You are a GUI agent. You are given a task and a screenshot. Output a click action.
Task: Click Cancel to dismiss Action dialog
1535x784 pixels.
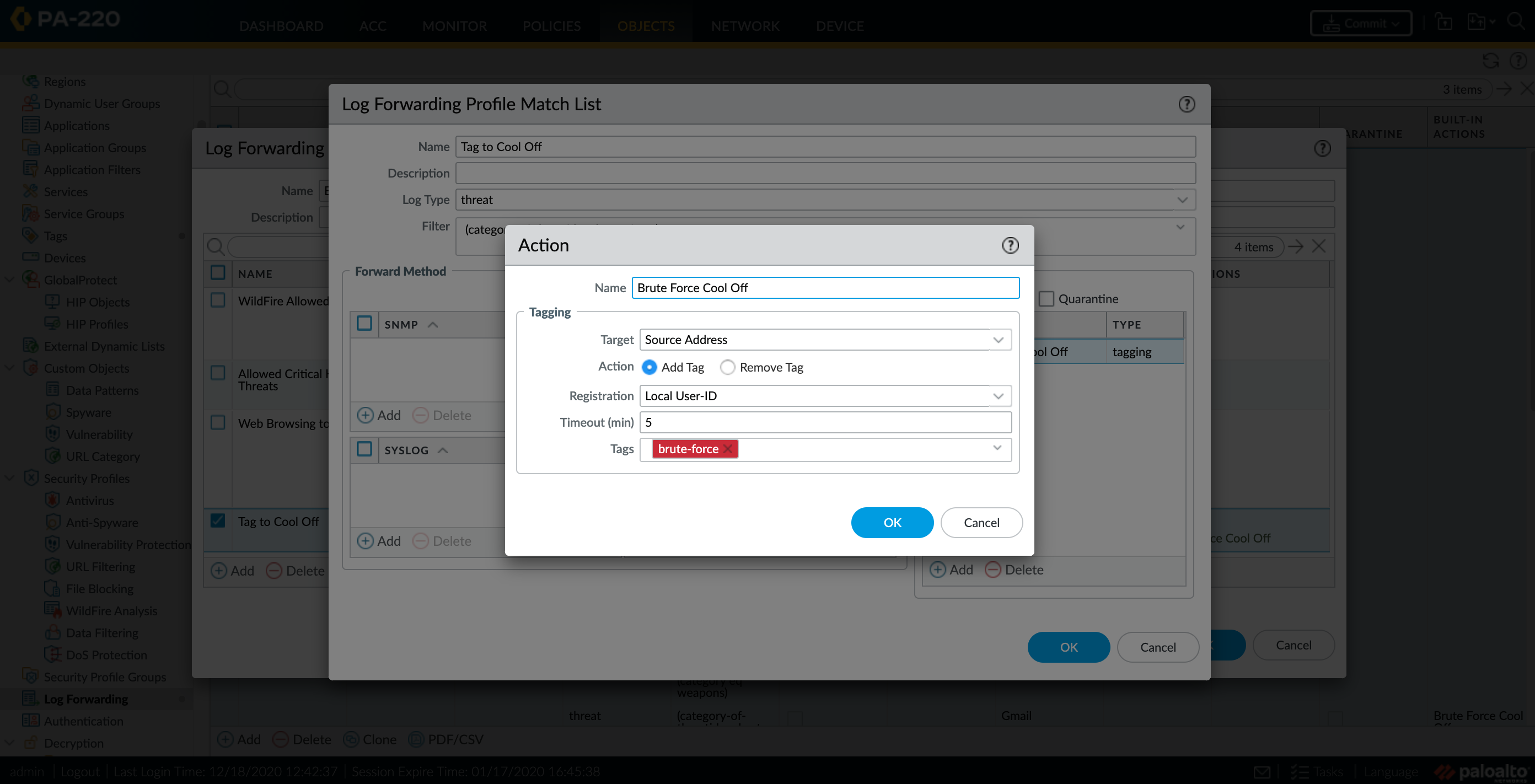coord(980,522)
